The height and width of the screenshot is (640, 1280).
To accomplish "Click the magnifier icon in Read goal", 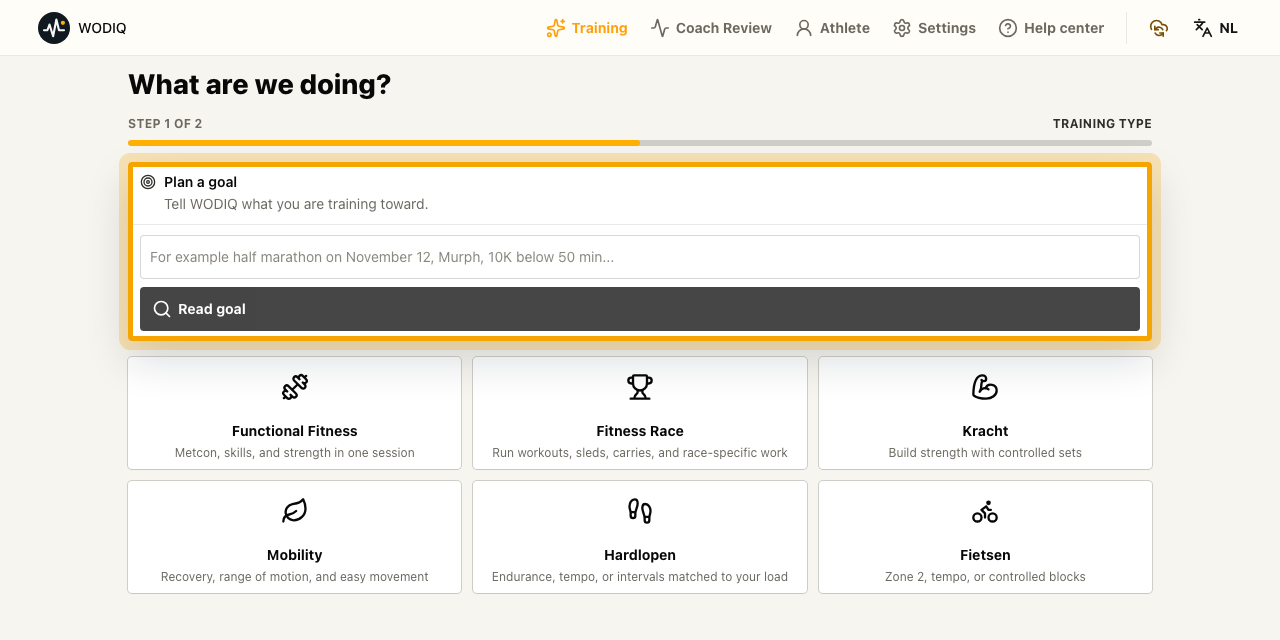I will point(161,309).
